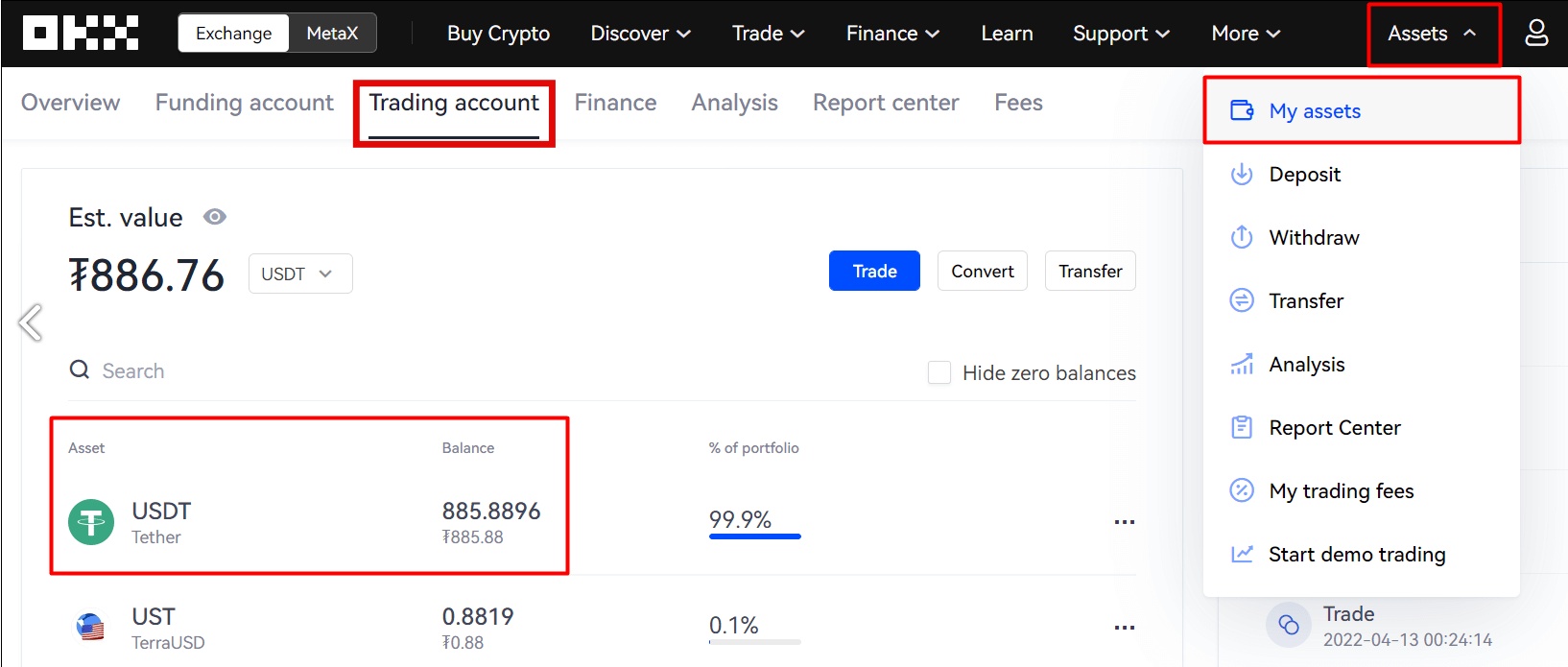Screen dimensions: 1568x667
Task: Click the blue Trade button
Action: [x=874, y=271]
